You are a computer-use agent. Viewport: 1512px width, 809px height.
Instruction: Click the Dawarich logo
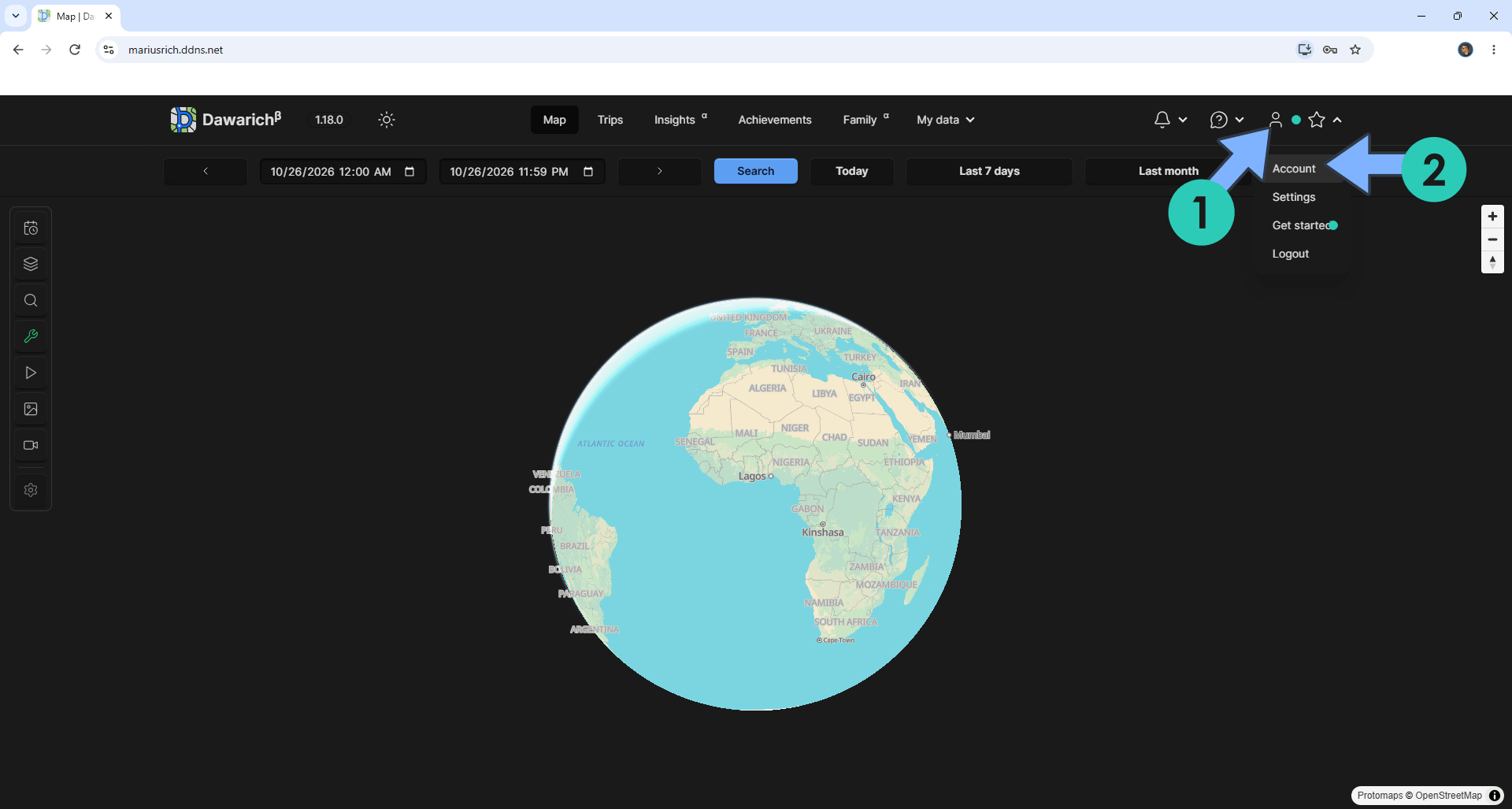coord(225,120)
